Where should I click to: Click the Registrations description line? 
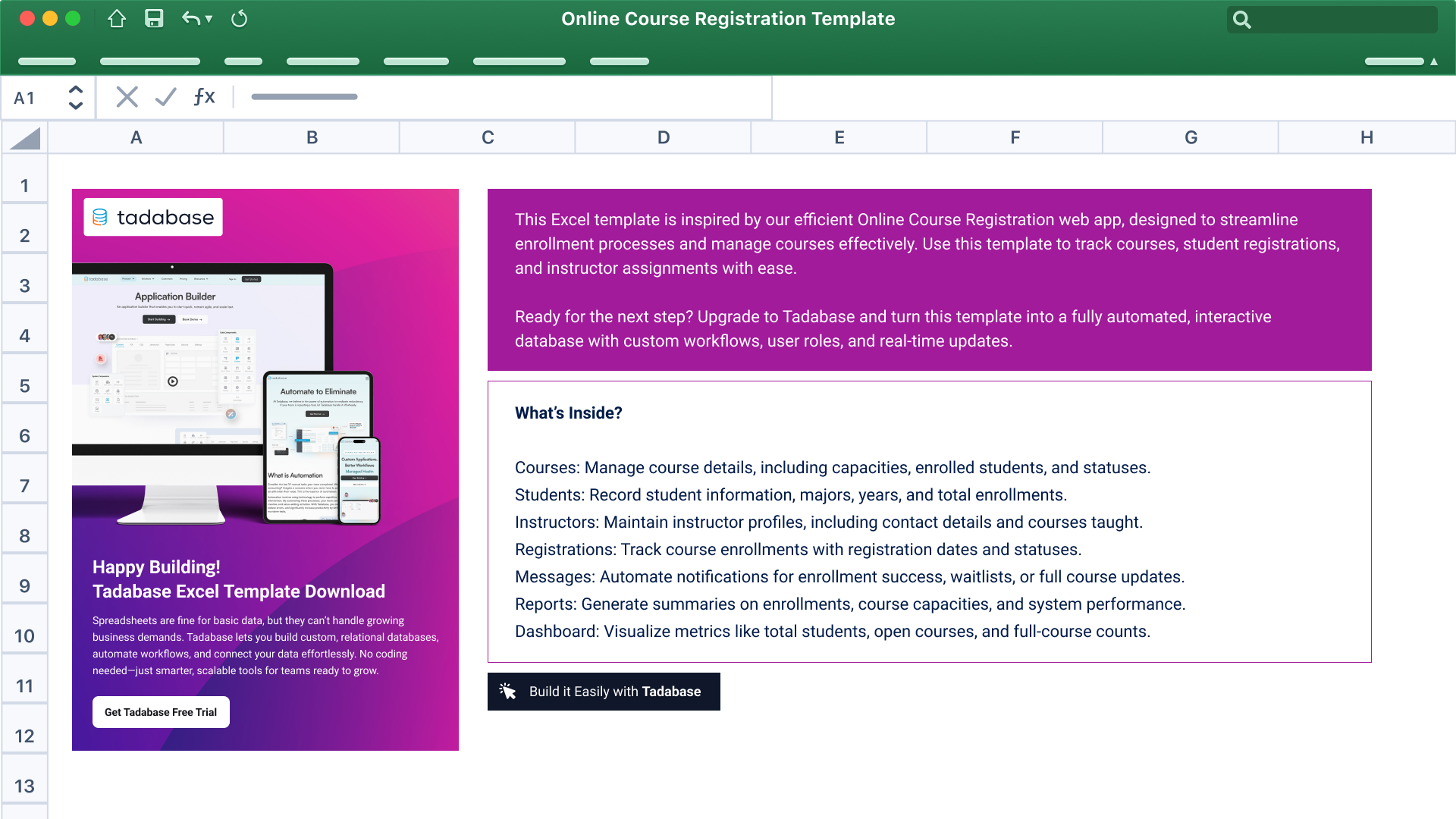(x=799, y=550)
